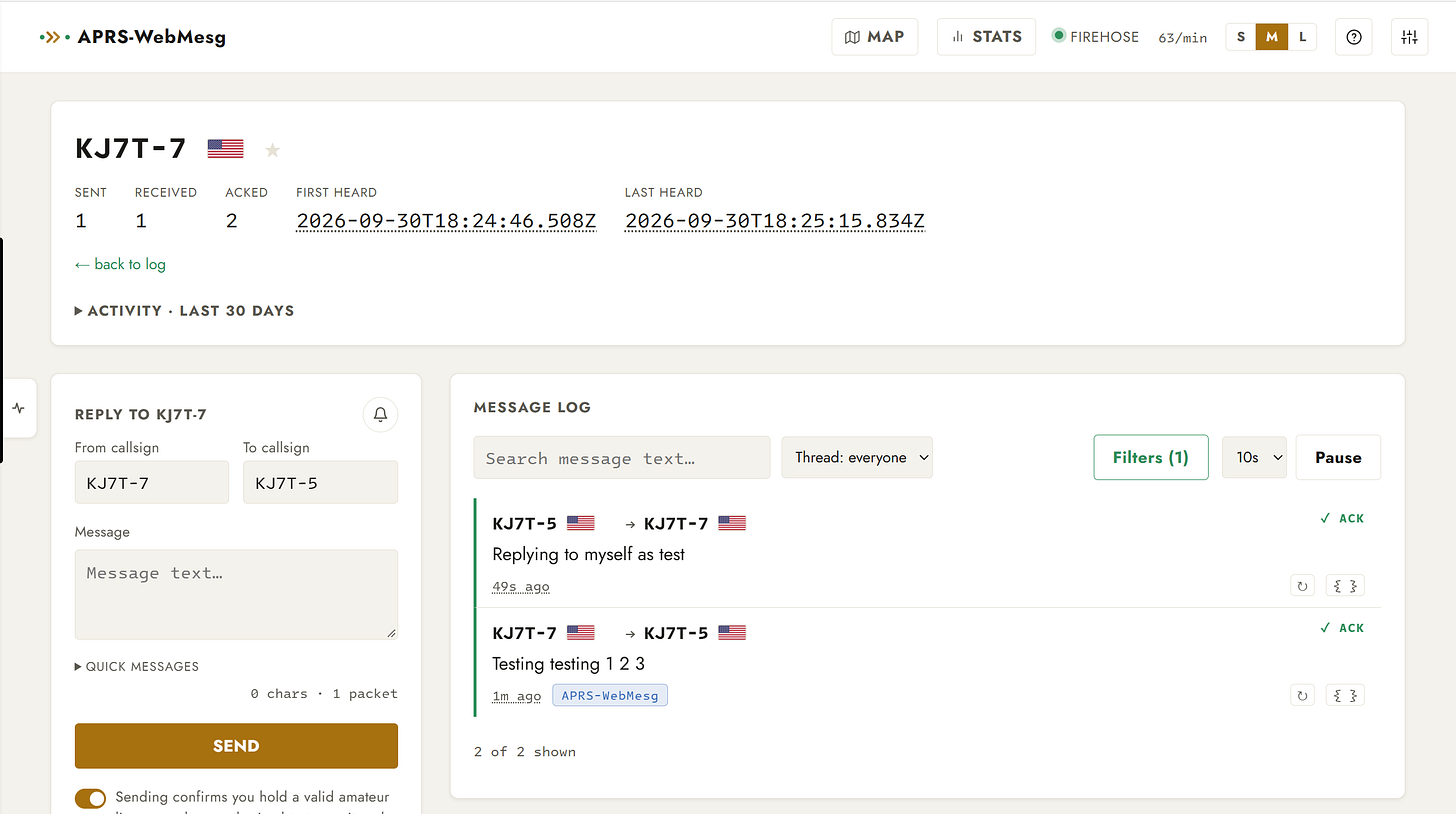The image size is (1456, 814).
Task: Open the 10s refresh interval dropdown
Action: point(1254,457)
